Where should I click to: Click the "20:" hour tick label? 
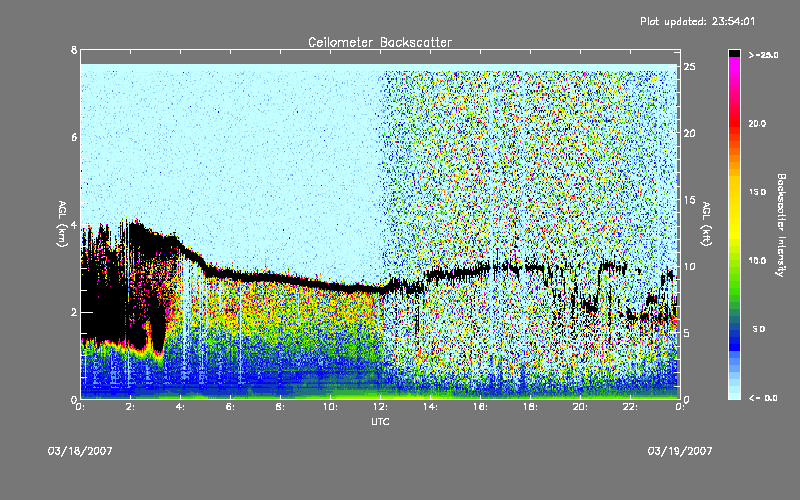[x=581, y=407]
